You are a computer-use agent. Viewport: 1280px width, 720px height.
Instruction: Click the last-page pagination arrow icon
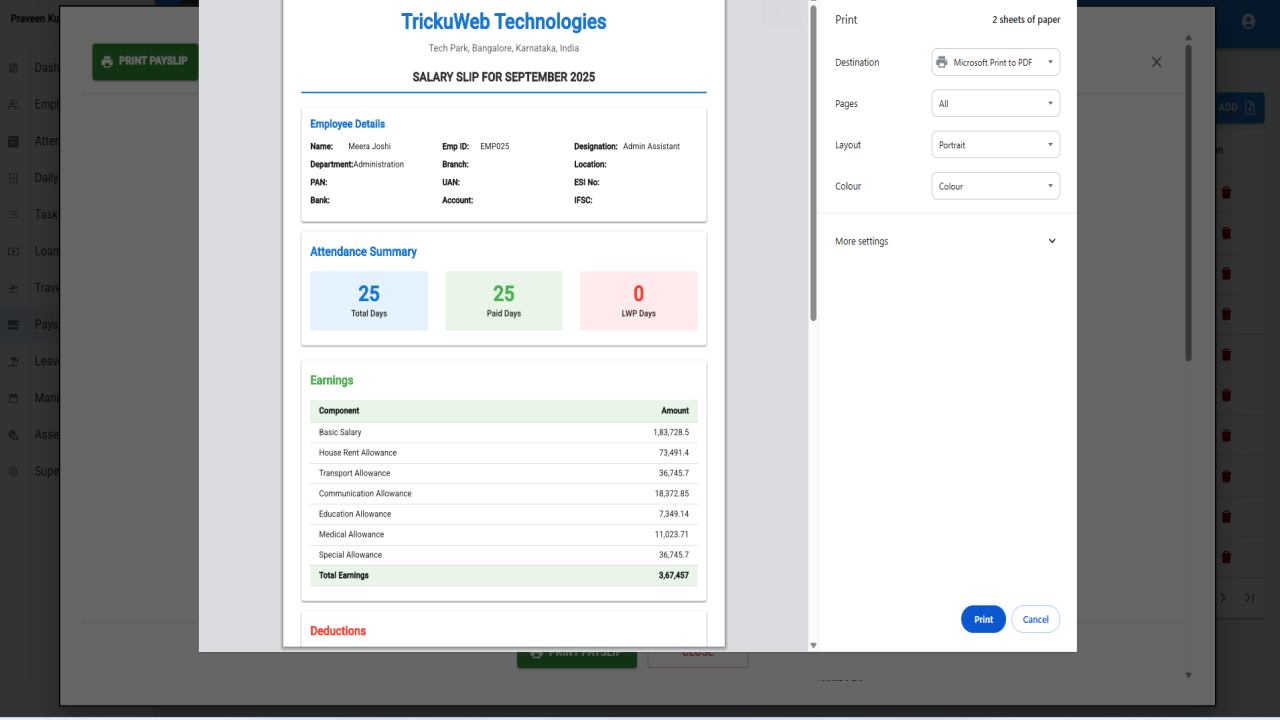1250,597
